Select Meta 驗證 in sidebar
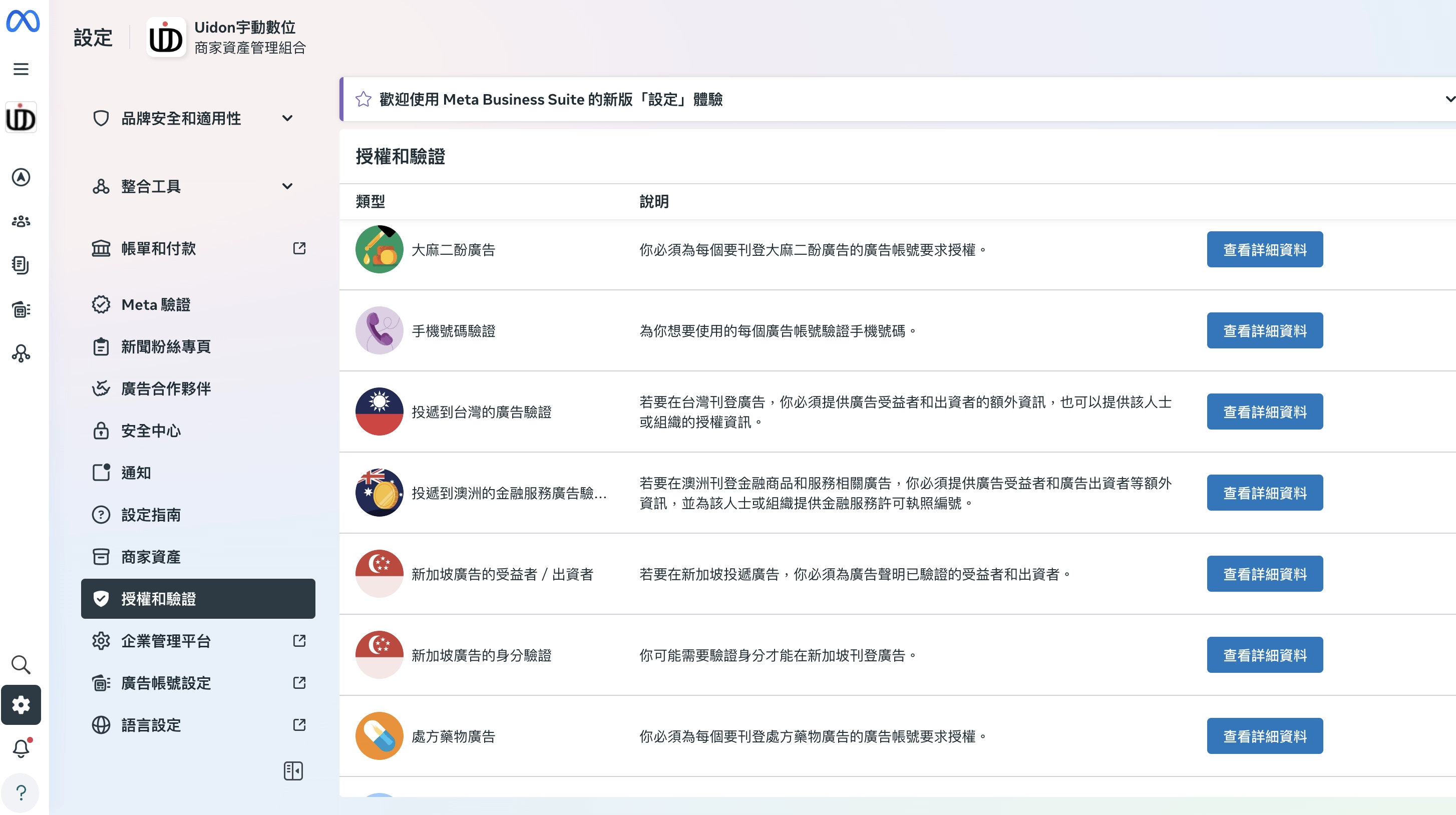This screenshot has height=815, width=1456. pyautogui.click(x=198, y=305)
